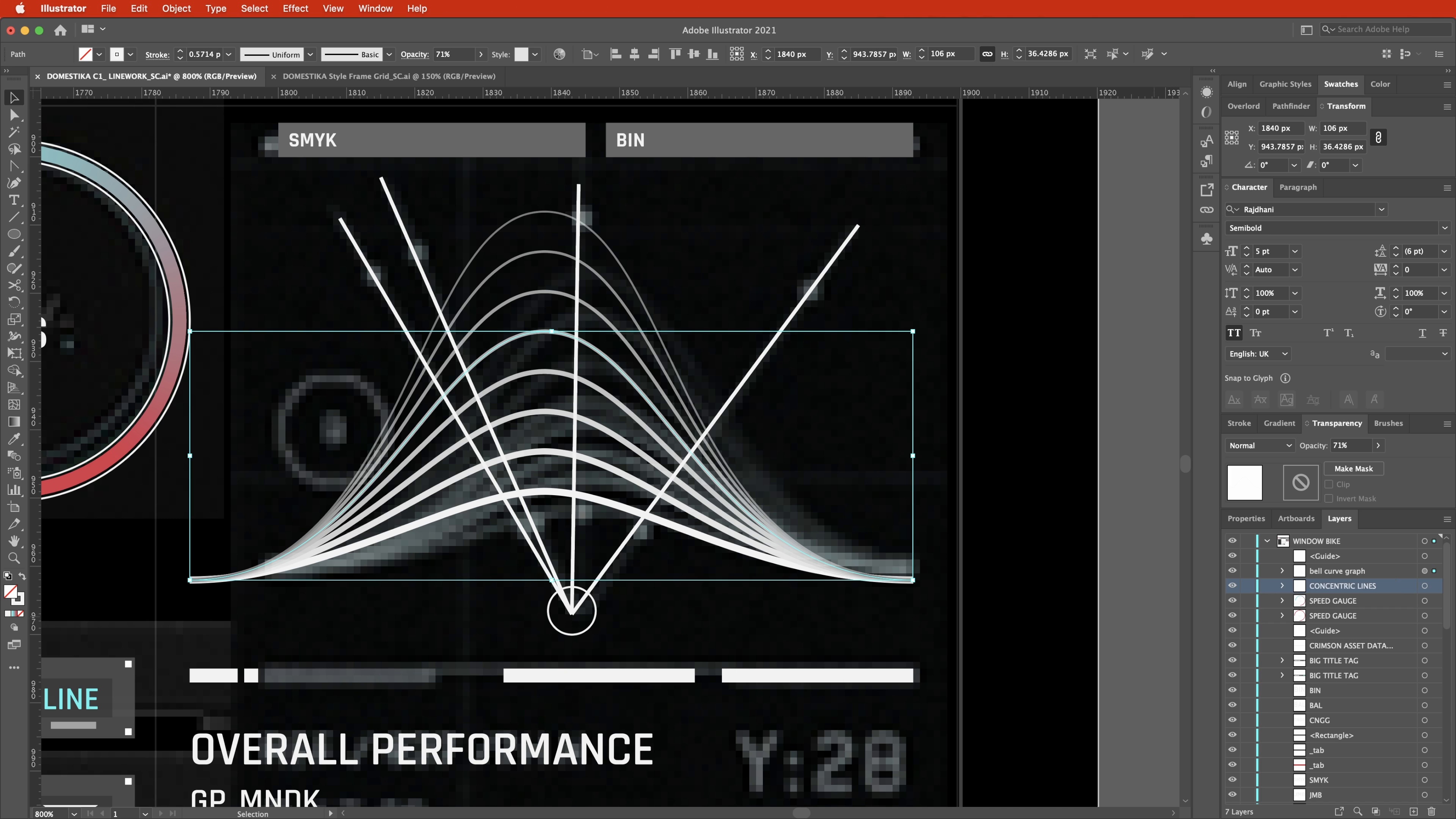Select the Eyedropper tool
1456x819 pixels.
(14, 439)
